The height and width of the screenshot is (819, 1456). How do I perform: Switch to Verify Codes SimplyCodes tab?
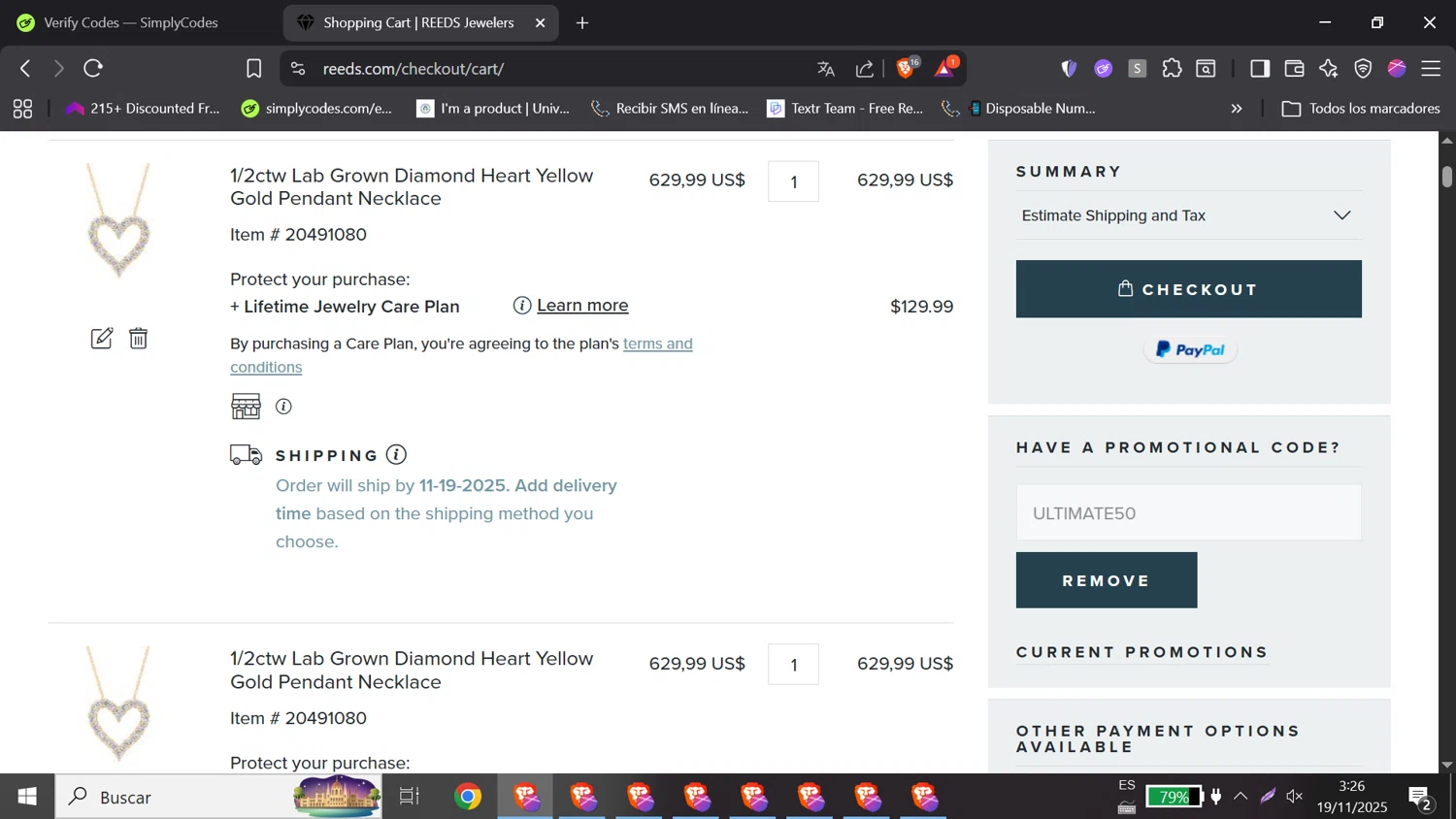pyautogui.click(x=131, y=22)
